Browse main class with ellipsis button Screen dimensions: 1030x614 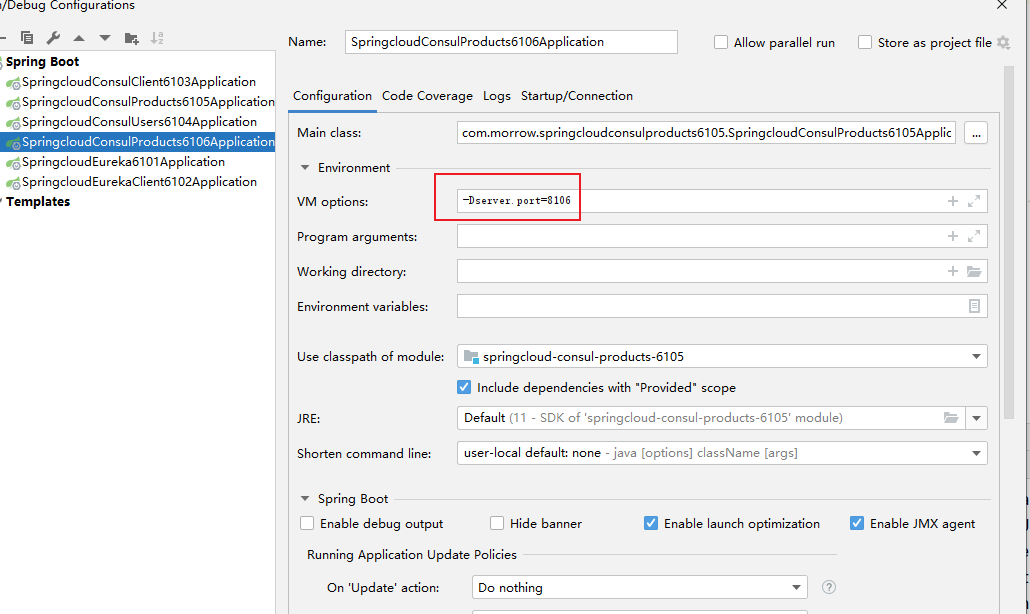tap(976, 133)
